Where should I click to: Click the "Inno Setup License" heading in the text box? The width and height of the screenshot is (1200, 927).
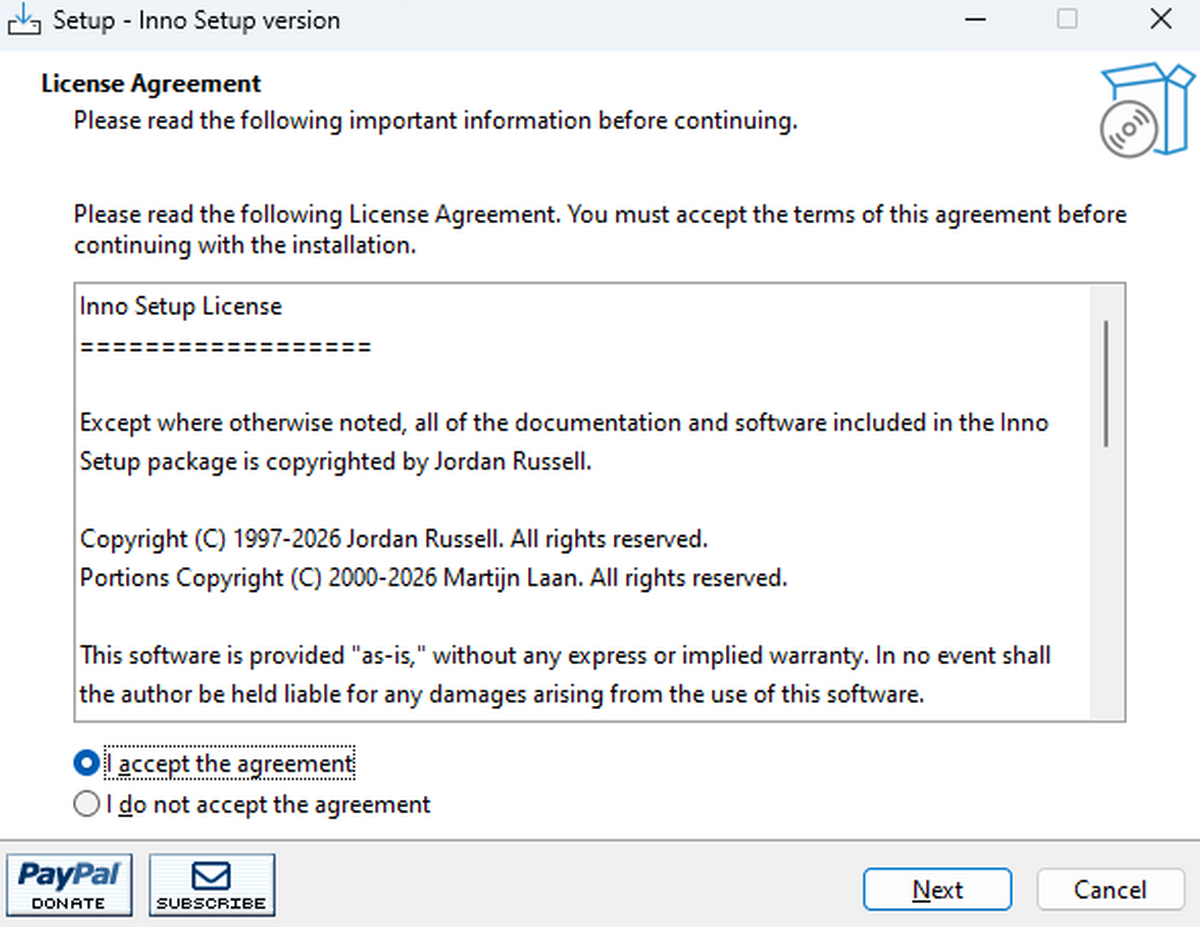click(x=180, y=306)
